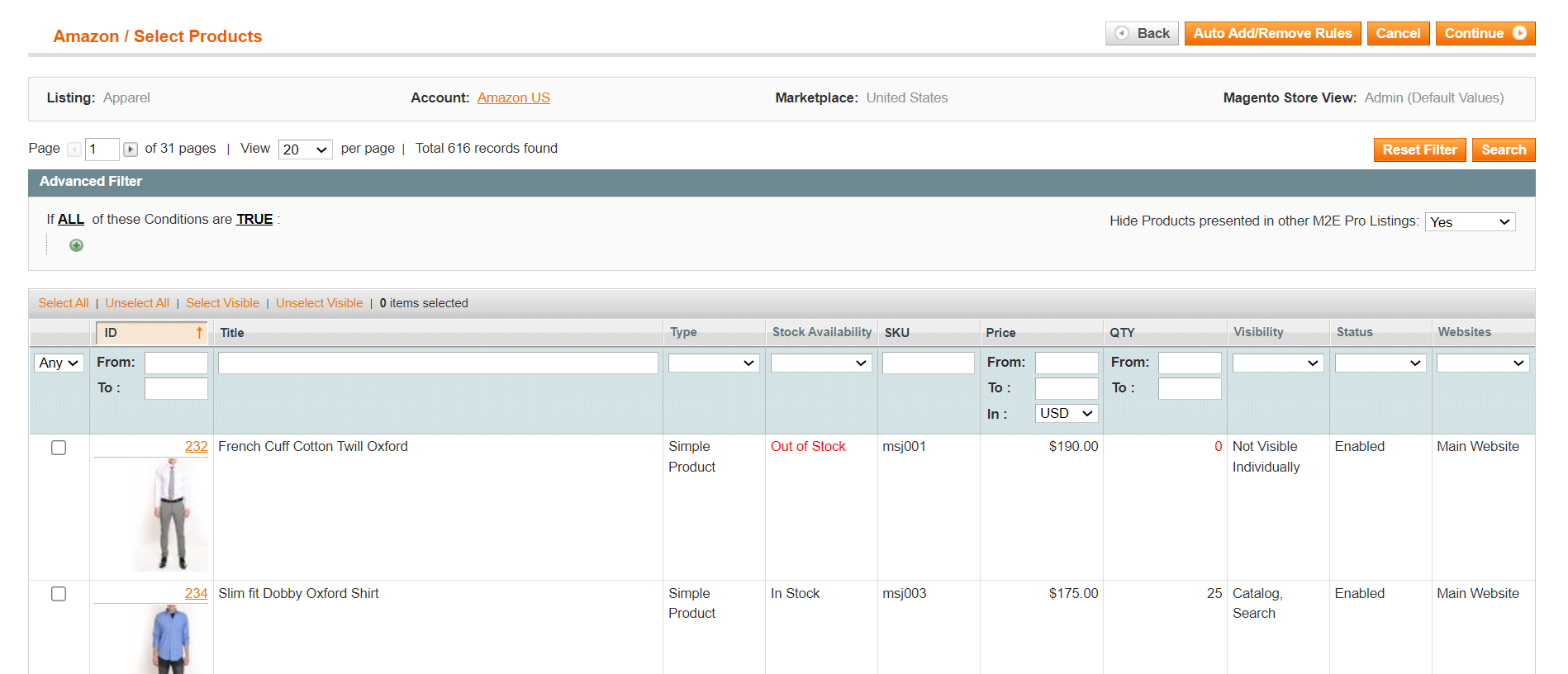Viewport: 1568px width, 674px height.
Task: Click the Continue button
Action: 1485,34
